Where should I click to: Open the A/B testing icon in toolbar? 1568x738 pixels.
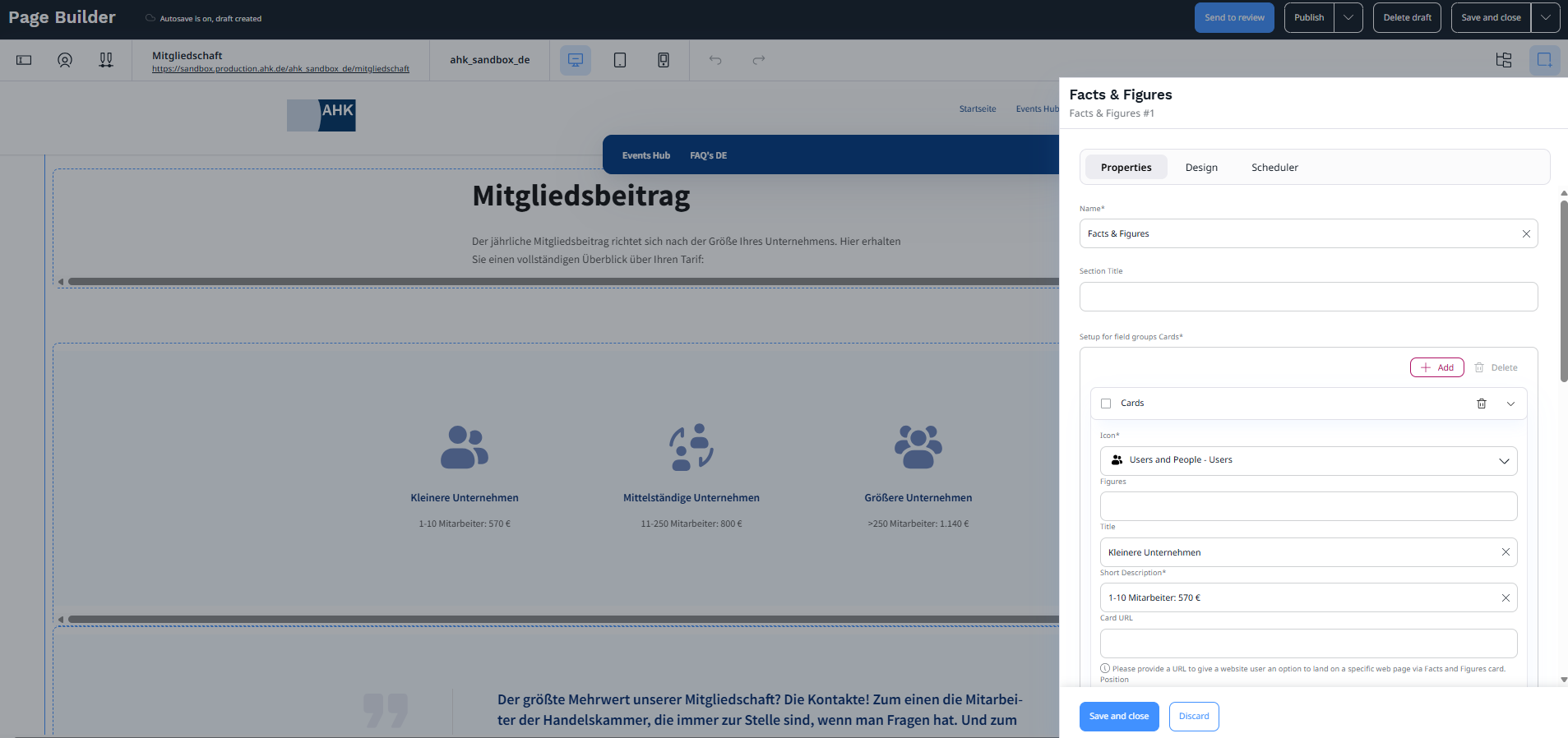pyautogui.click(x=106, y=60)
